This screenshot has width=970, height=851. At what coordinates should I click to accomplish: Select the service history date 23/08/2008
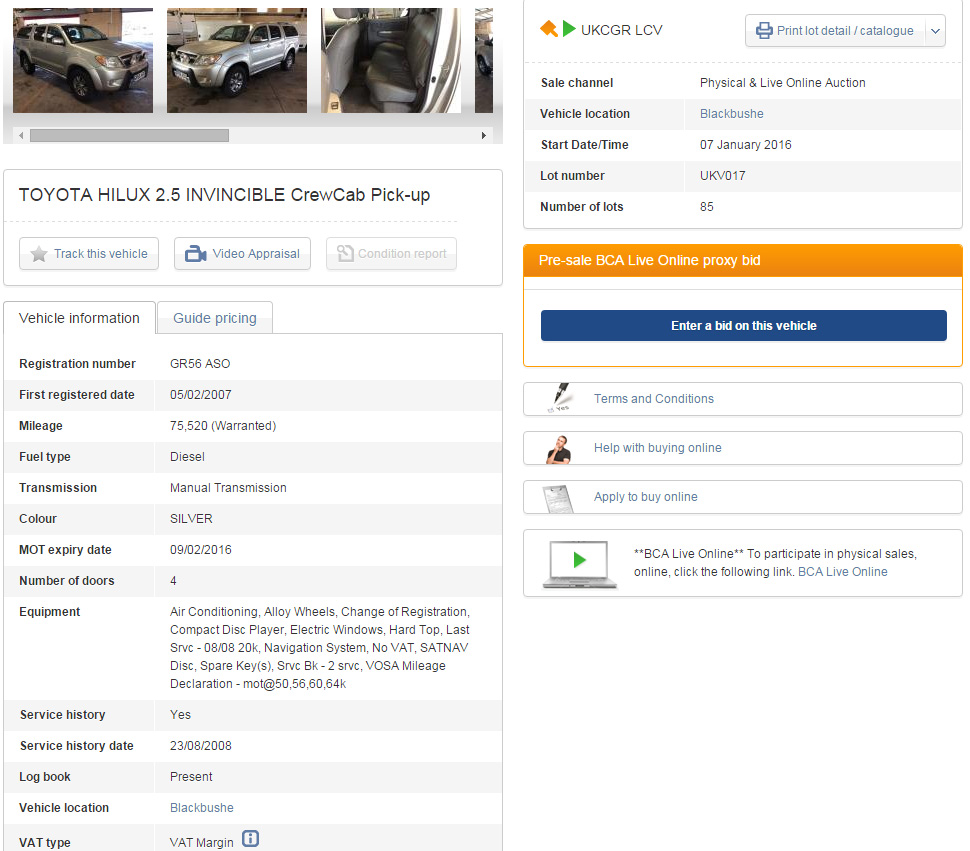pyautogui.click(x=200, y=746)
